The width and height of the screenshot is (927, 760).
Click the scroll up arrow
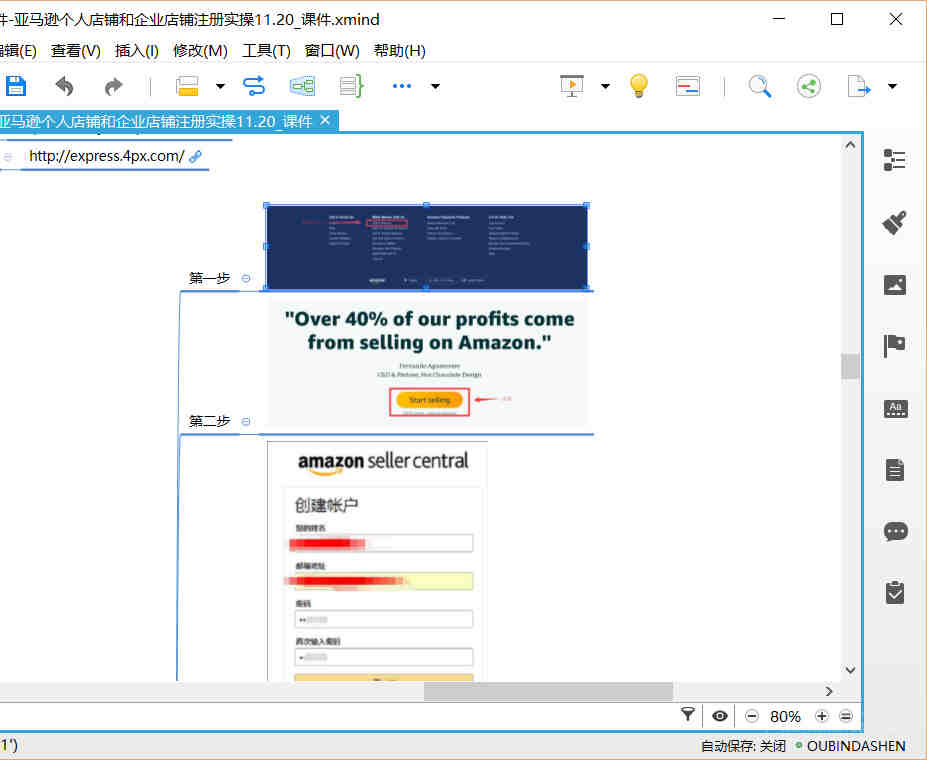tap(850, 145)
